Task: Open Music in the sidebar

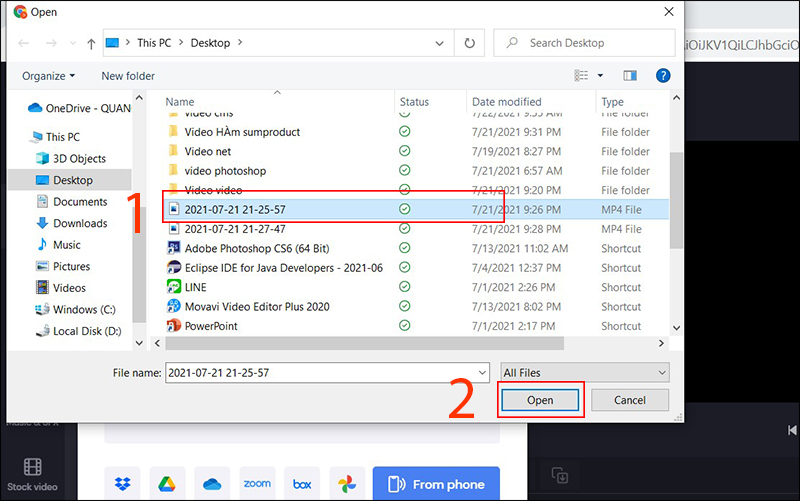Action: (59, 245)
